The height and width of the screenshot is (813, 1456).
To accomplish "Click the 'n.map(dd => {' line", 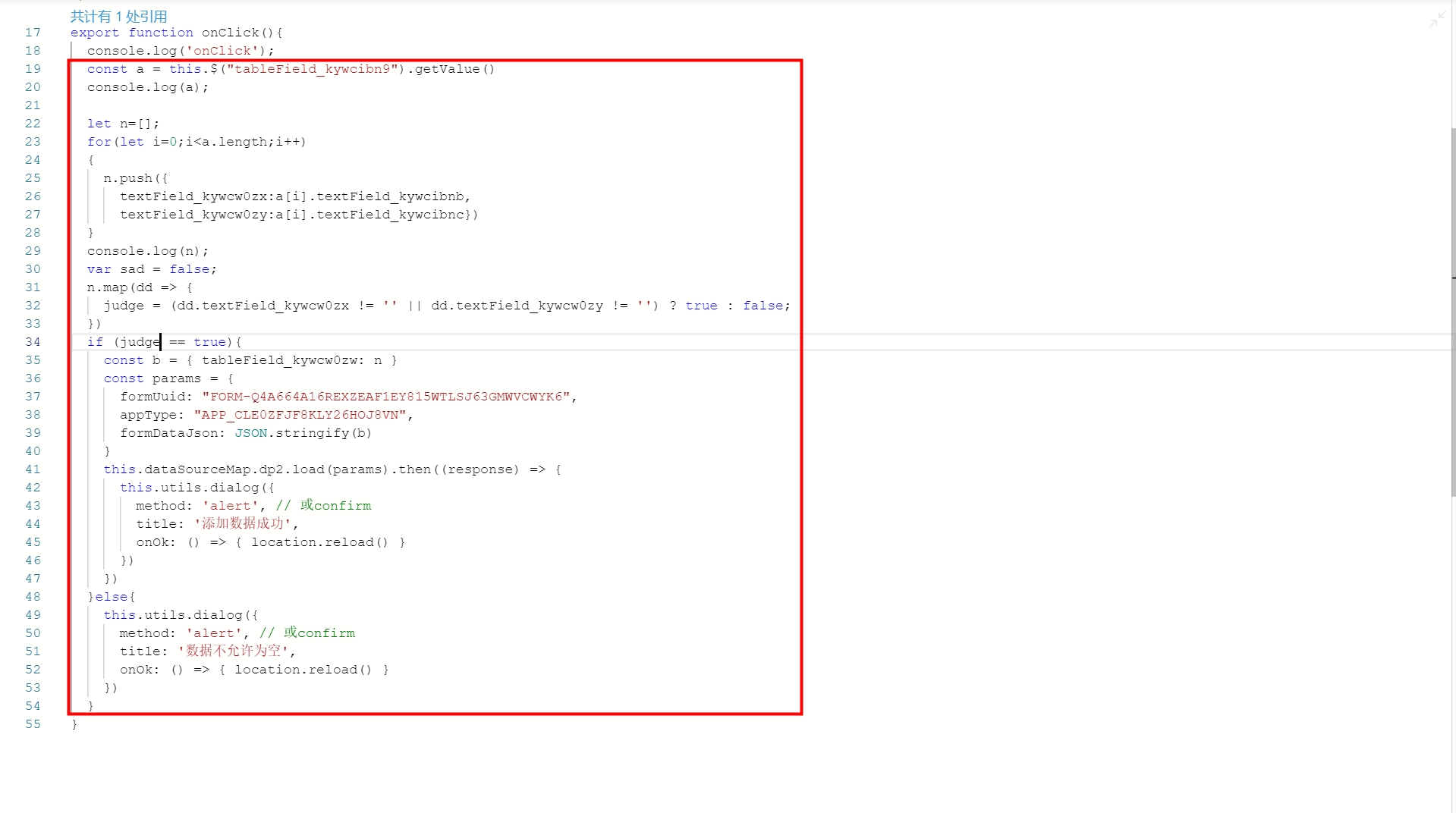I will click(140, 287).
